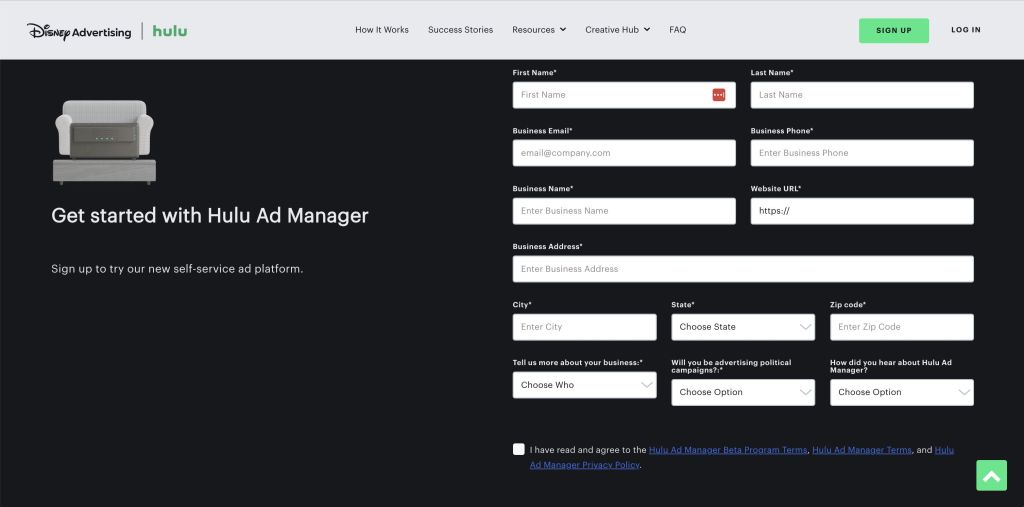This screenshot has height=507, width=1024.
Task: Click the red password manager icon in First Name
Action: point(718,95)
